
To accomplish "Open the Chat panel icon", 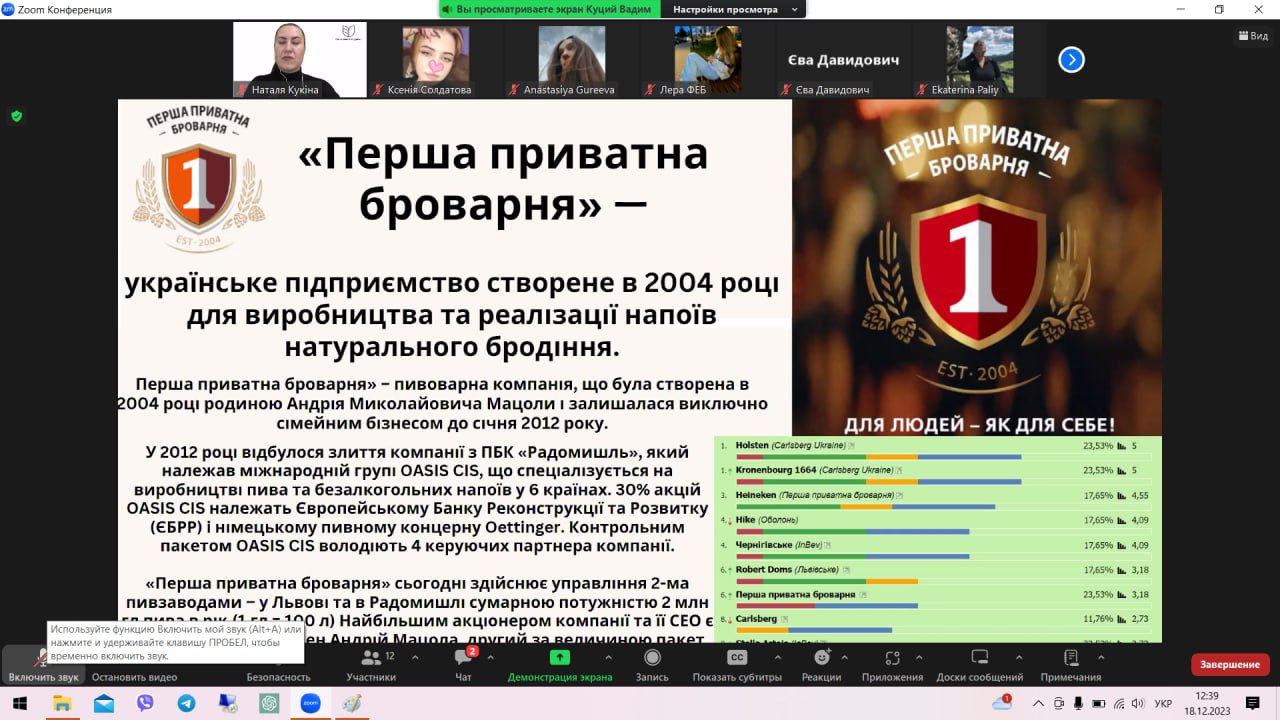I will [x=463, y=658].
